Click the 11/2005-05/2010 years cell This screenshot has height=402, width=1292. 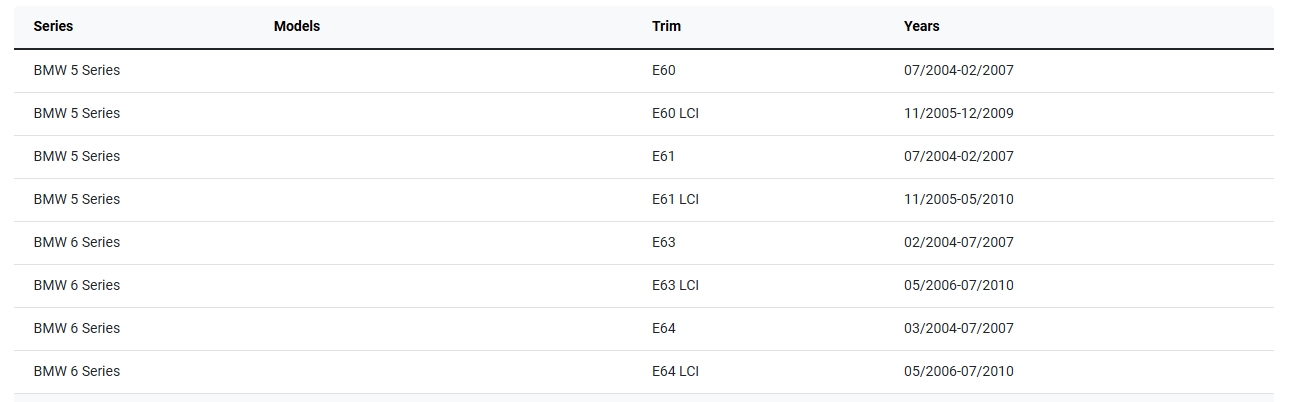[x=958, y=200]
